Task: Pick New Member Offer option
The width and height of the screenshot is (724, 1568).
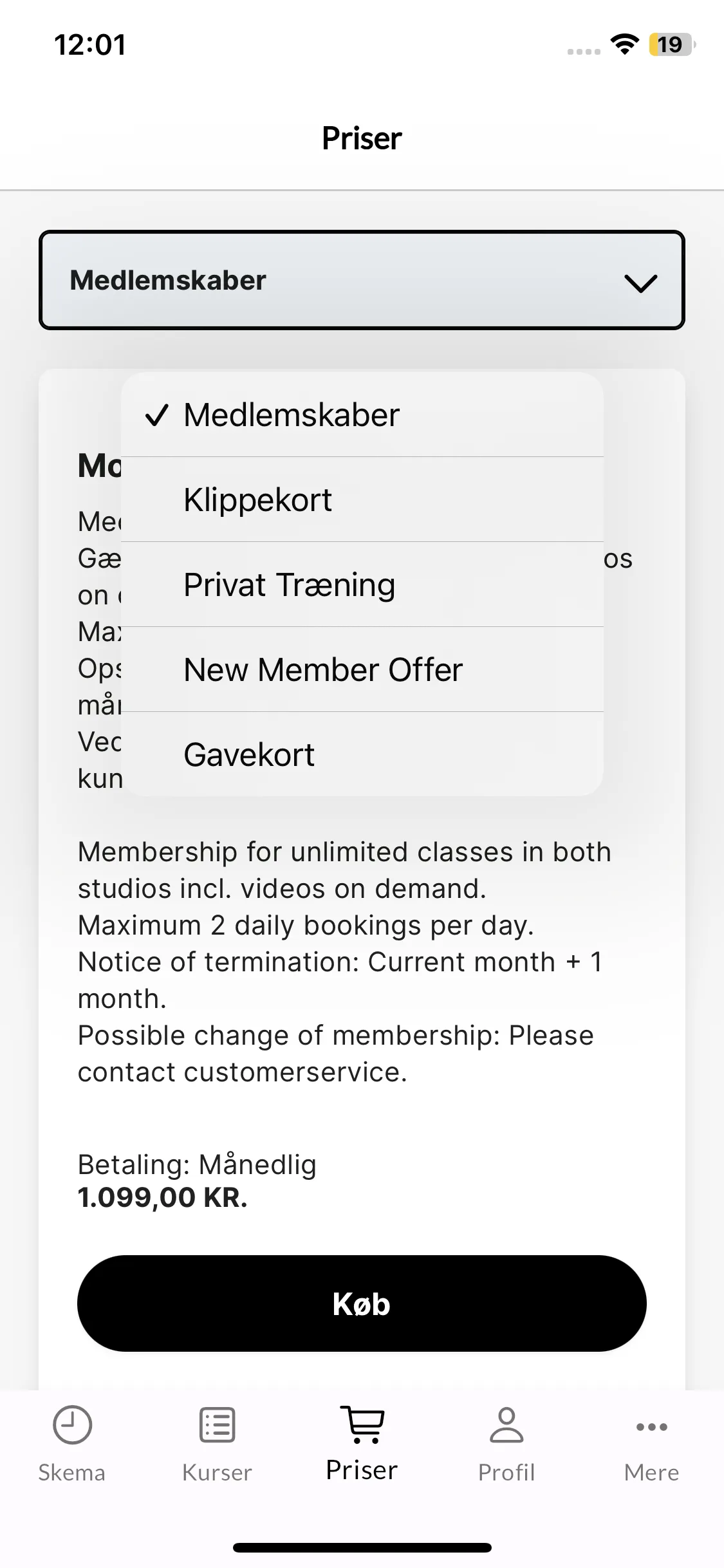Action: (x=362, y=669)
